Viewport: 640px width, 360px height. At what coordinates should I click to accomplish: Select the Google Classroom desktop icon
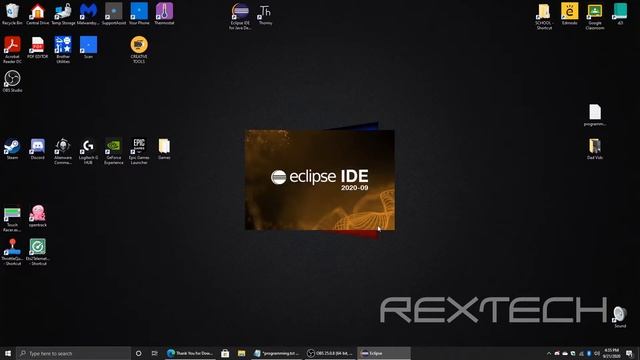click(x=595, y=16)
